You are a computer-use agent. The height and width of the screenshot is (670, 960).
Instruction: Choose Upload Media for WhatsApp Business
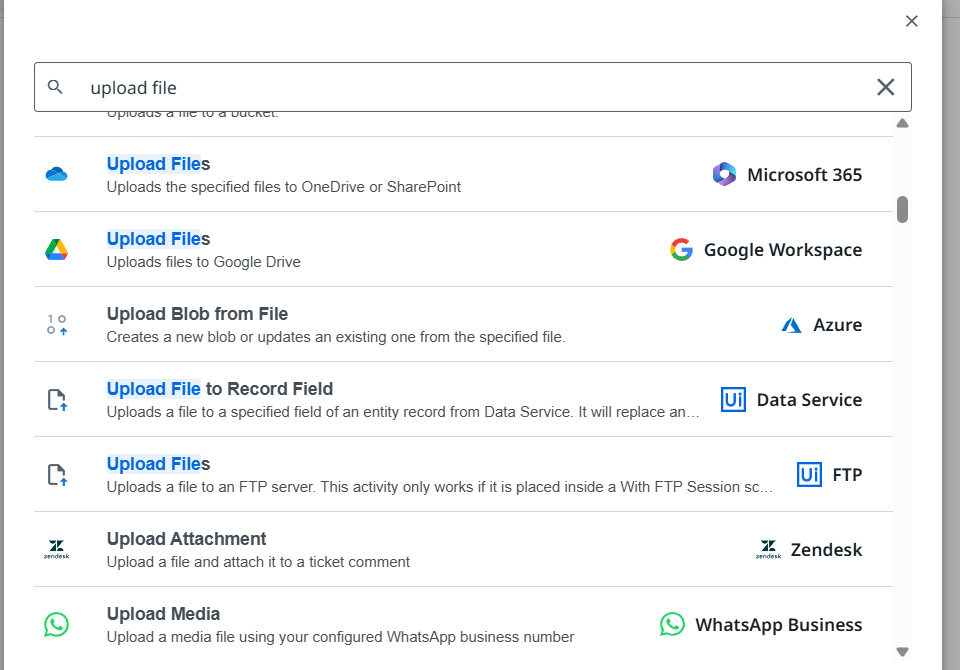tap(163, 614)
